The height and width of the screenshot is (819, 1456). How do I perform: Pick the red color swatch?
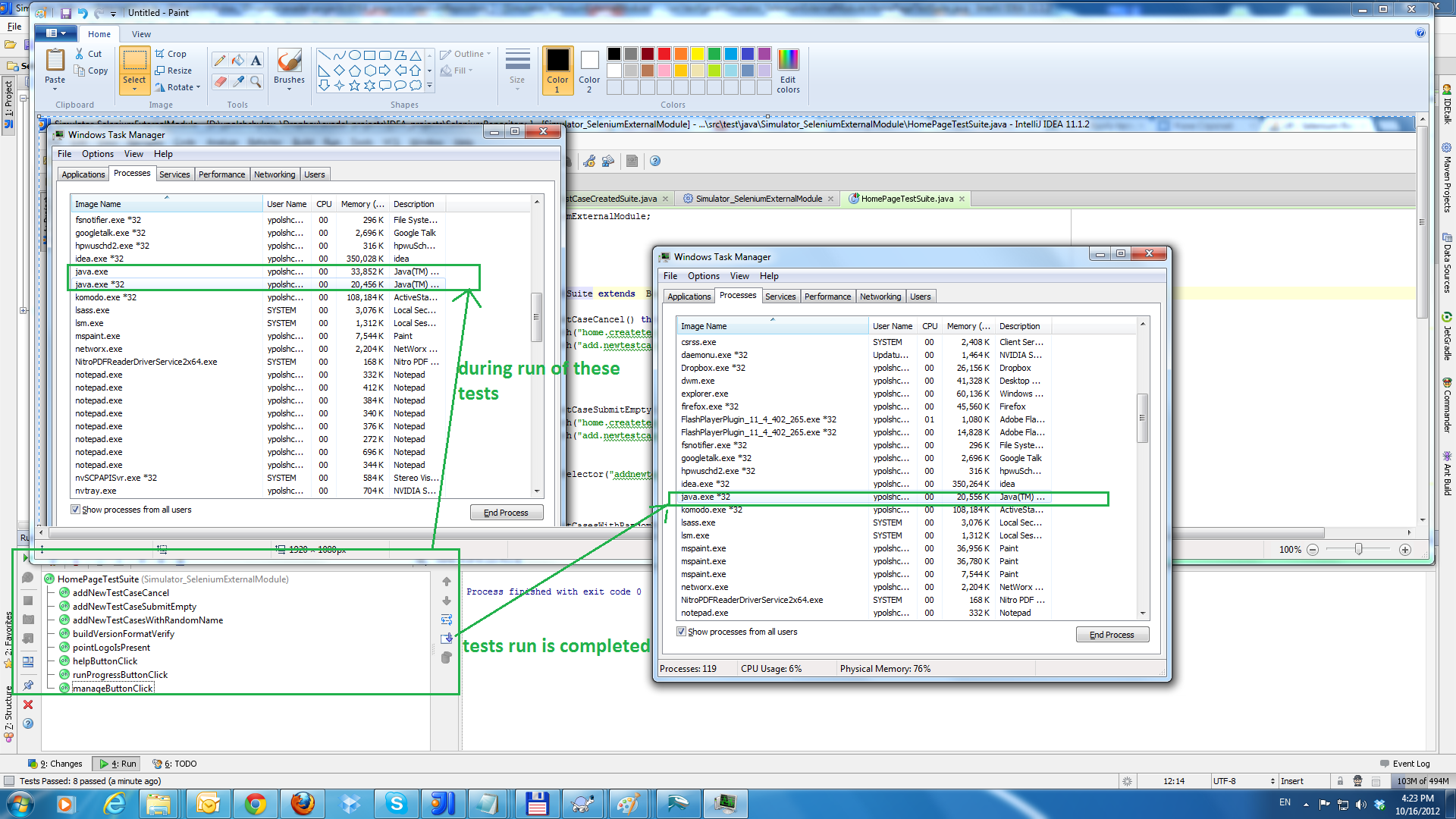click(664, 54)
